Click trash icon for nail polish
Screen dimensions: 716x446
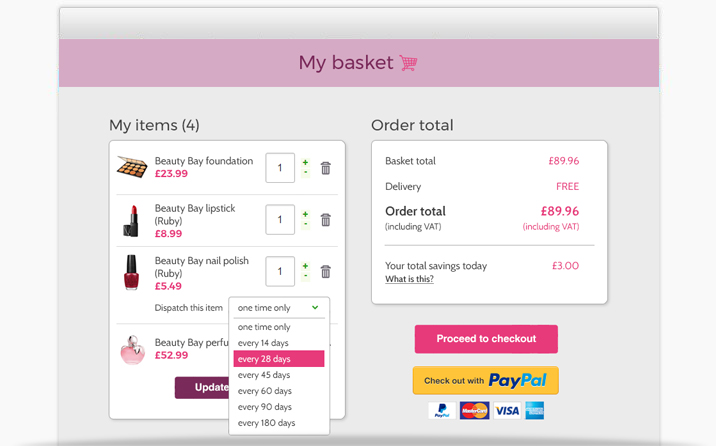tap(326, 272)
